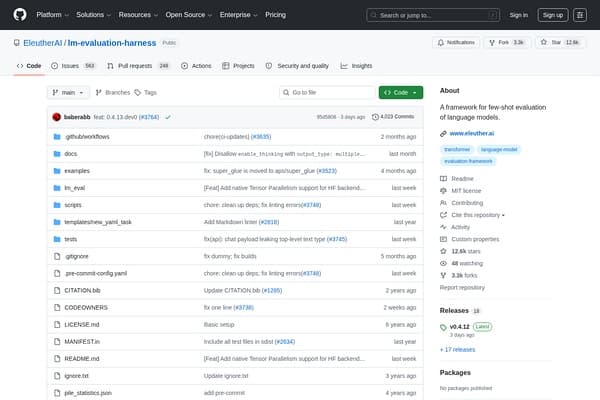600x400 pixels.
Task: Expand Cite this repository dropdown
Action: (x=473, y=215)
